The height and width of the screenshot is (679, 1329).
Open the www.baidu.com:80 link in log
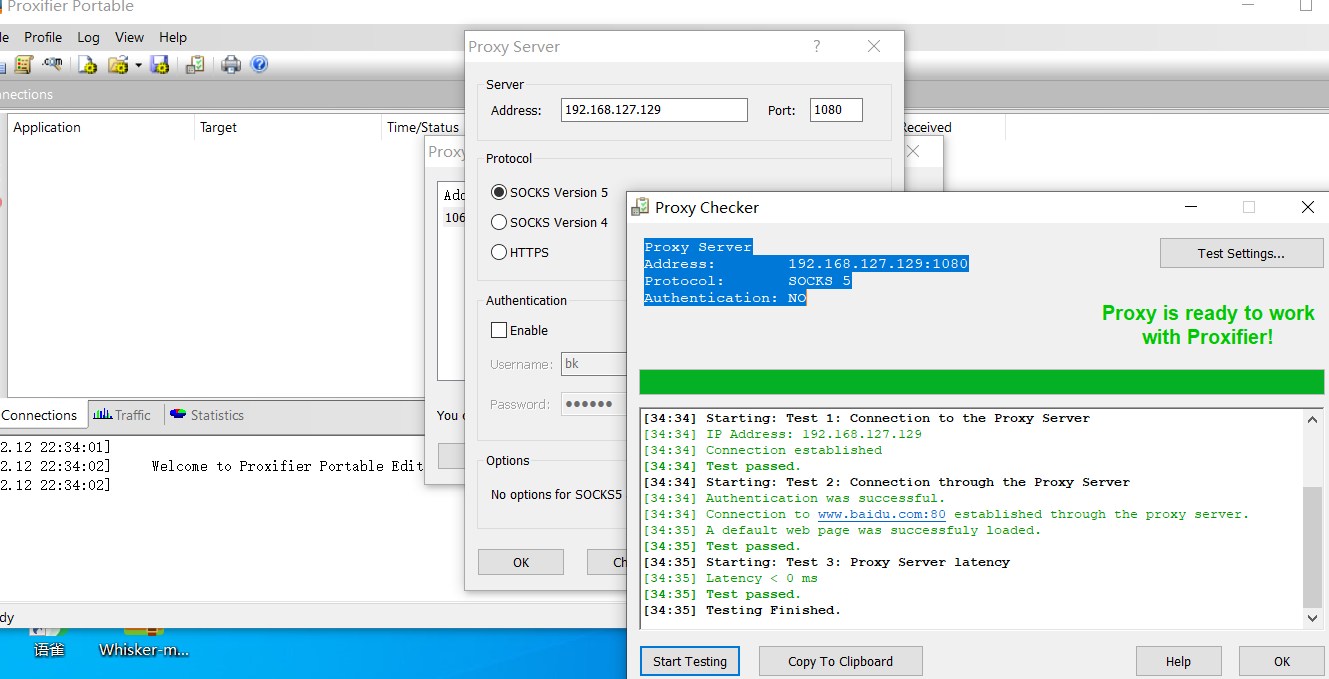pyautogui.click(x=882, y=514)
